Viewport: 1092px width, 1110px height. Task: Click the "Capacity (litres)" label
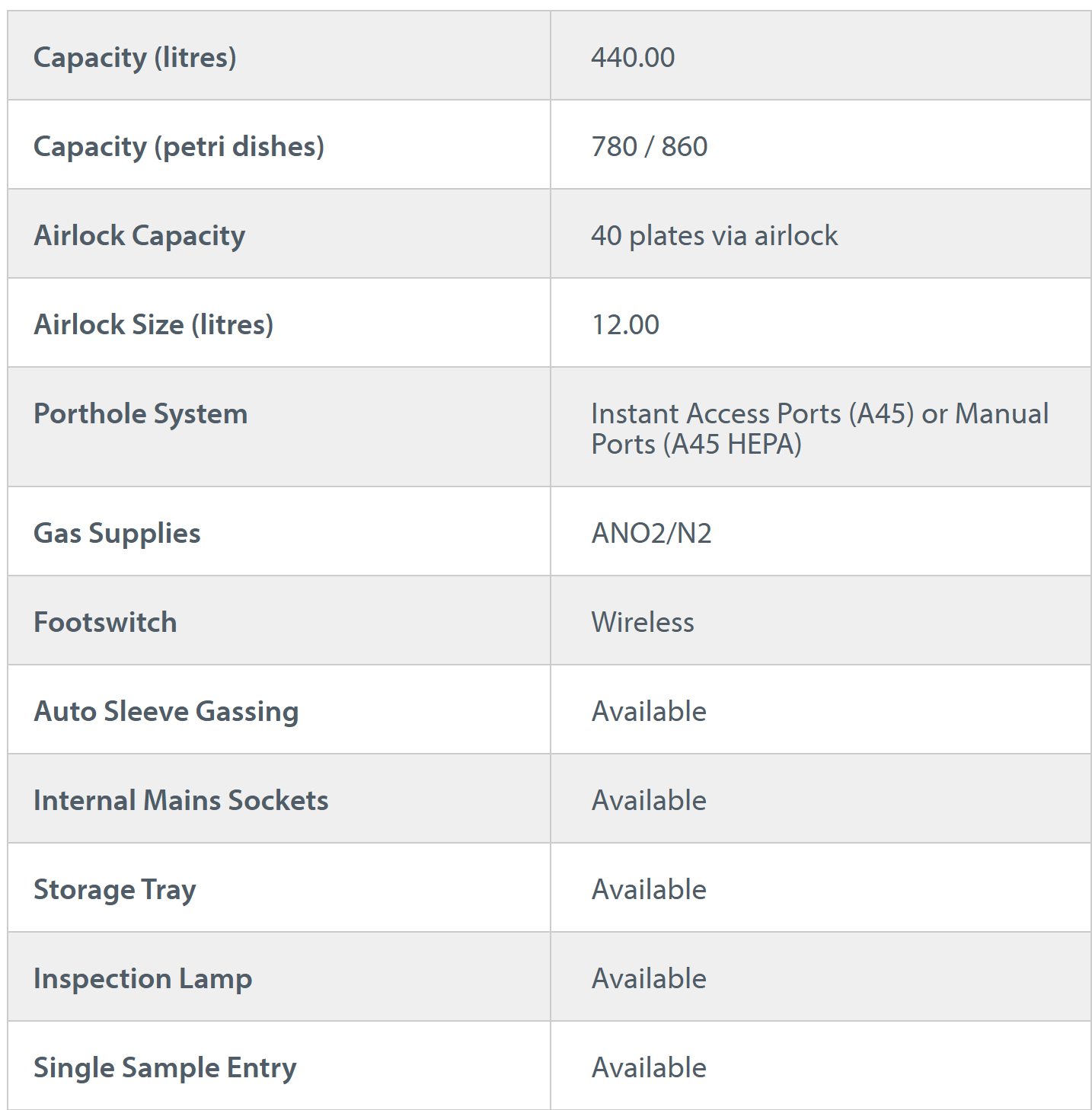135,57
